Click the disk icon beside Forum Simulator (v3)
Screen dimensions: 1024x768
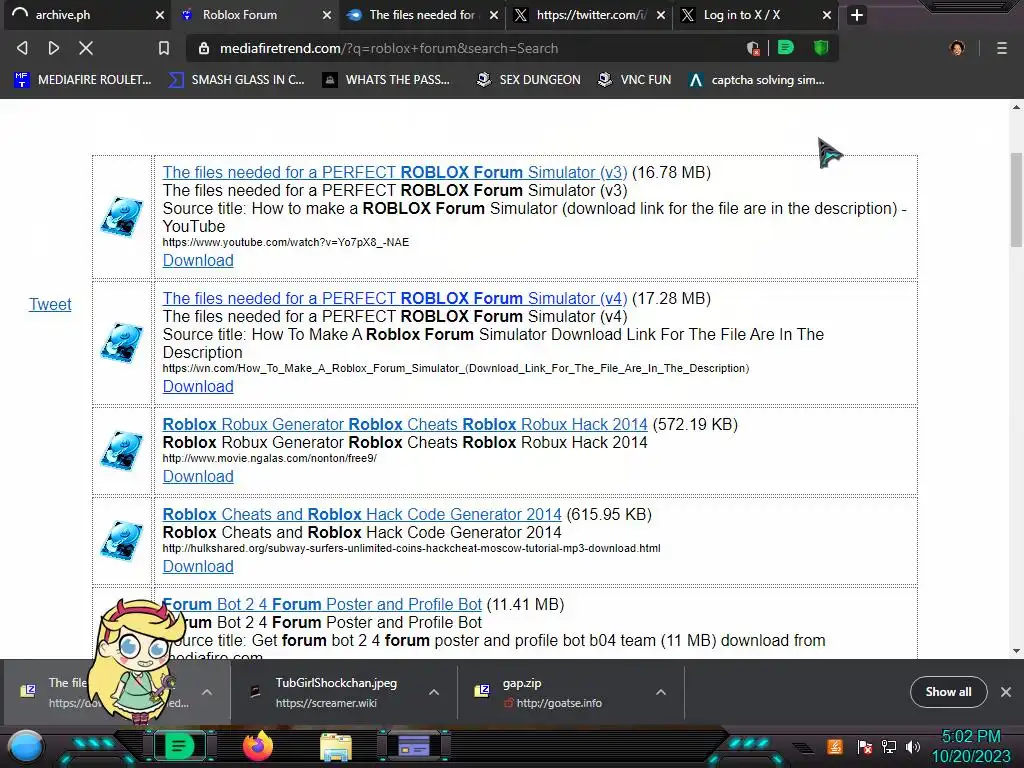(122, 217)
